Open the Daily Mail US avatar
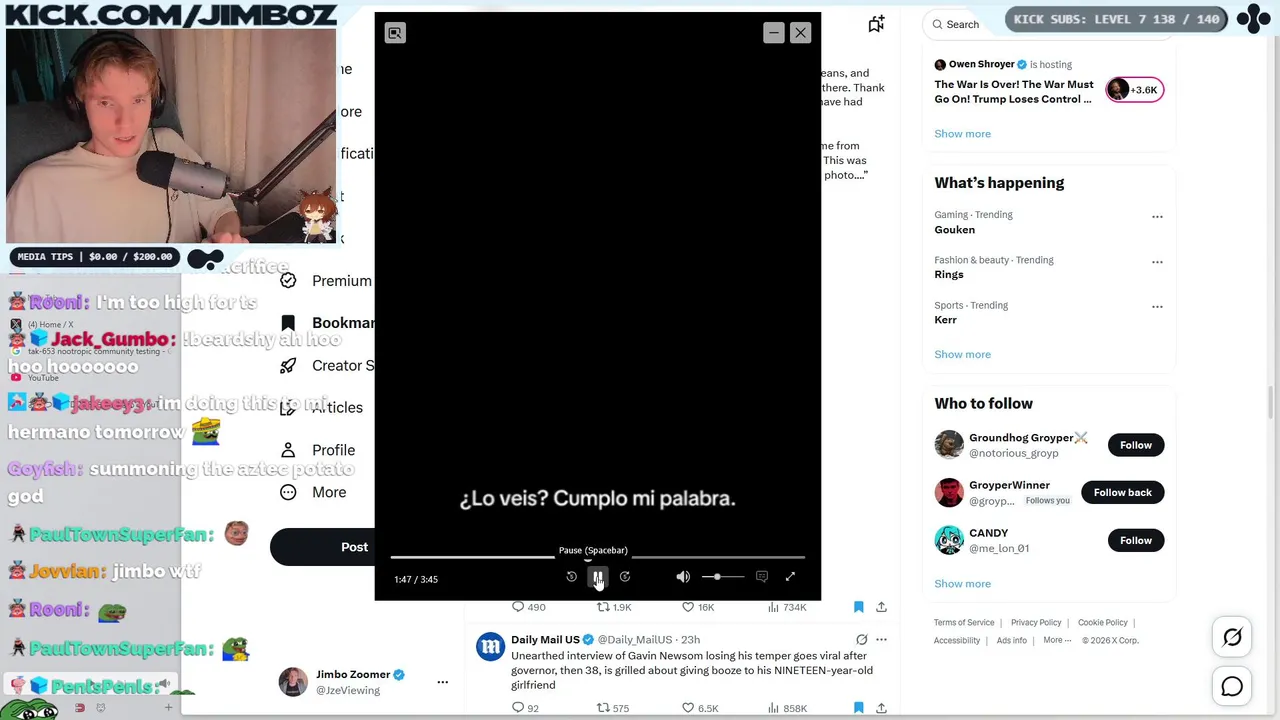This screenshot has height=720, width=1280. coord(490,647)
